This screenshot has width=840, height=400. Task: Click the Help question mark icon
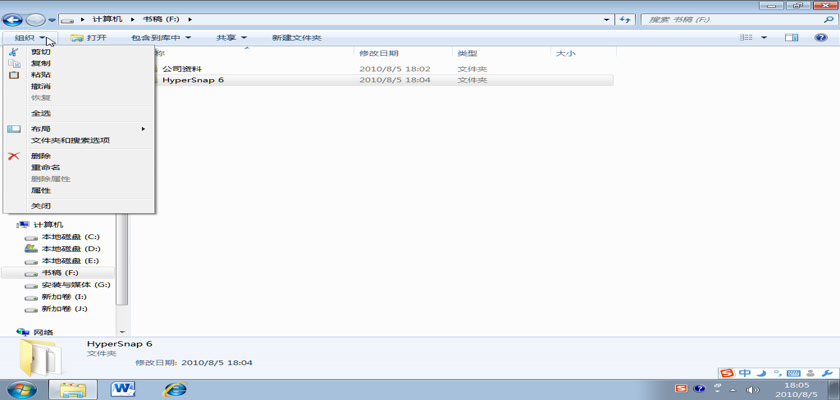(818, 38)
